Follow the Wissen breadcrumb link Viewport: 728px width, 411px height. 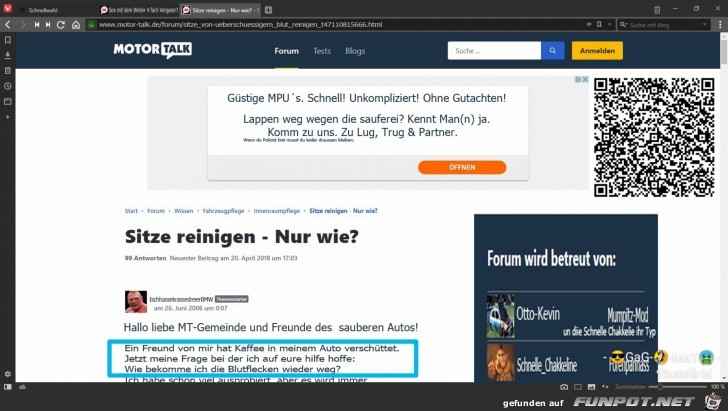pos(183,211)
